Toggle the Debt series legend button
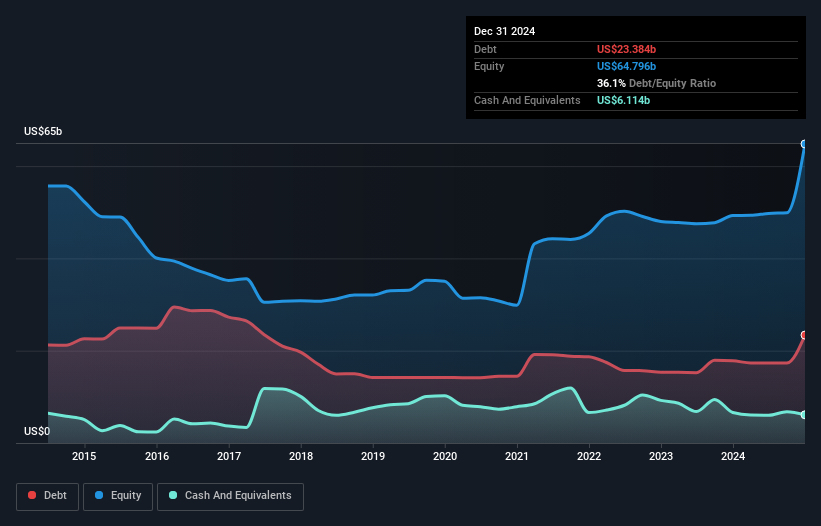Viewport: 821px width, 526px height. (48, 496)
